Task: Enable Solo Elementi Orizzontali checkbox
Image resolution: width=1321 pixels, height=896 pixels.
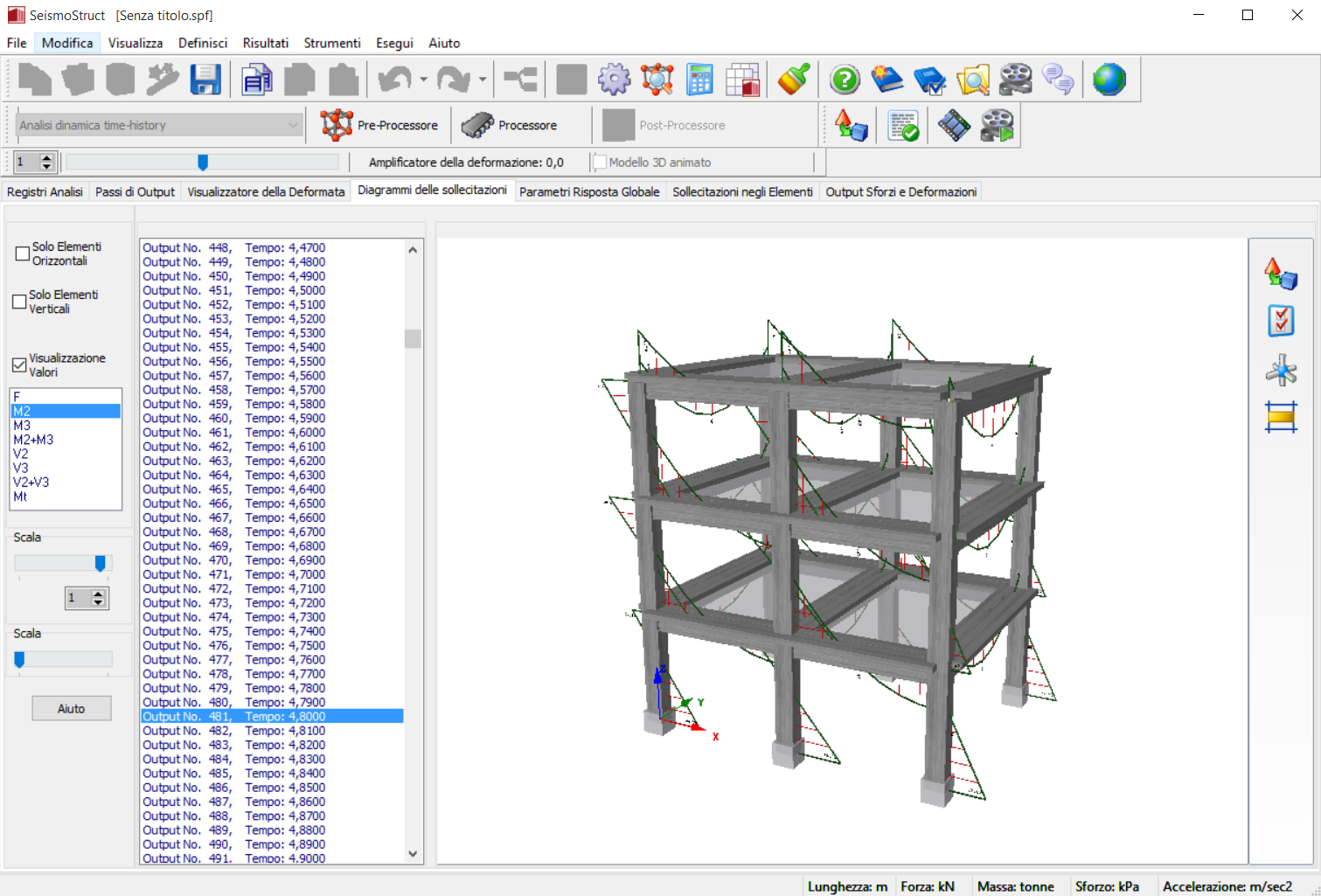Action: 23,254
